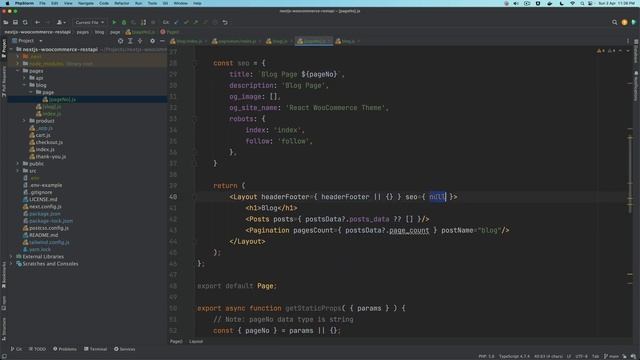Open the Window menu

181,3
